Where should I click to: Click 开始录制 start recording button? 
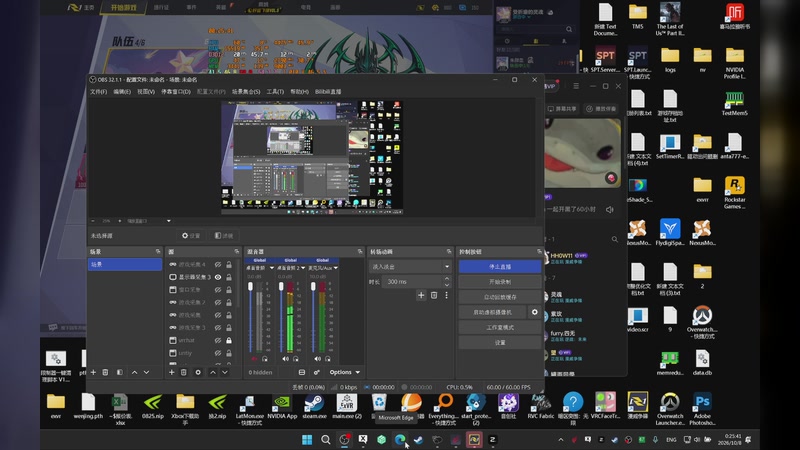pyautogui.click(x=500, y=282)
